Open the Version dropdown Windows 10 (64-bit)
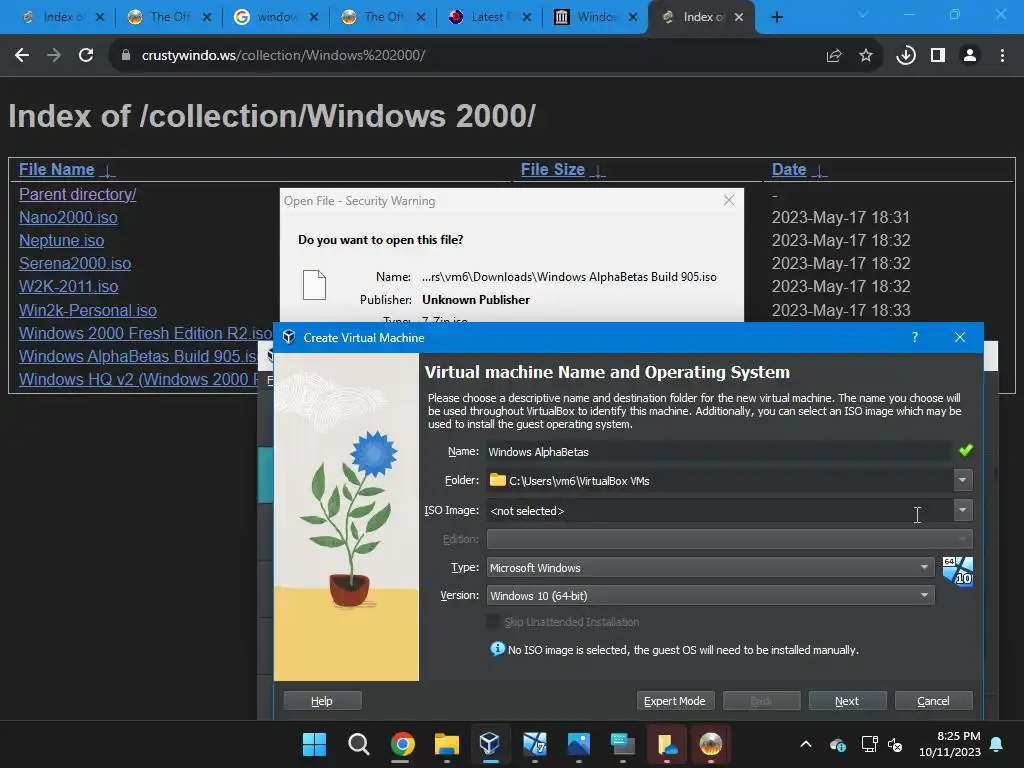The image size is (1024, 768). (711, 596)
